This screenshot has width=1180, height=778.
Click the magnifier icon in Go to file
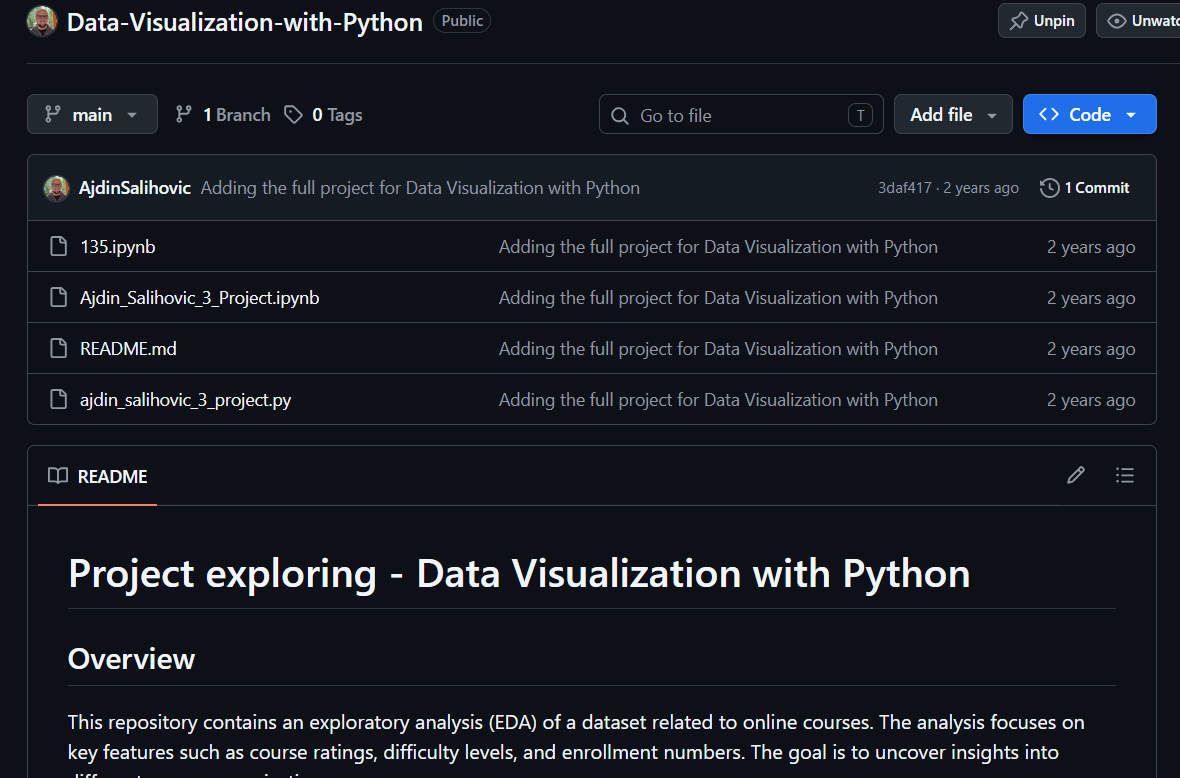coord(620,116)
